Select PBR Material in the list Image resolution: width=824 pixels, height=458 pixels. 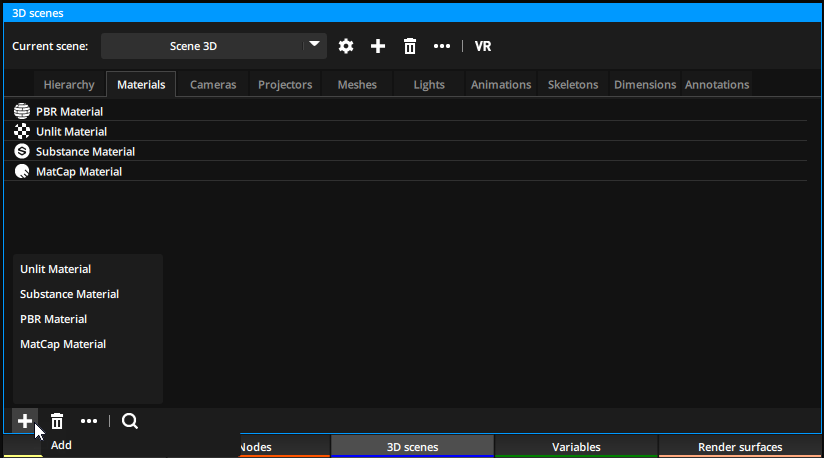coord(406,111)
